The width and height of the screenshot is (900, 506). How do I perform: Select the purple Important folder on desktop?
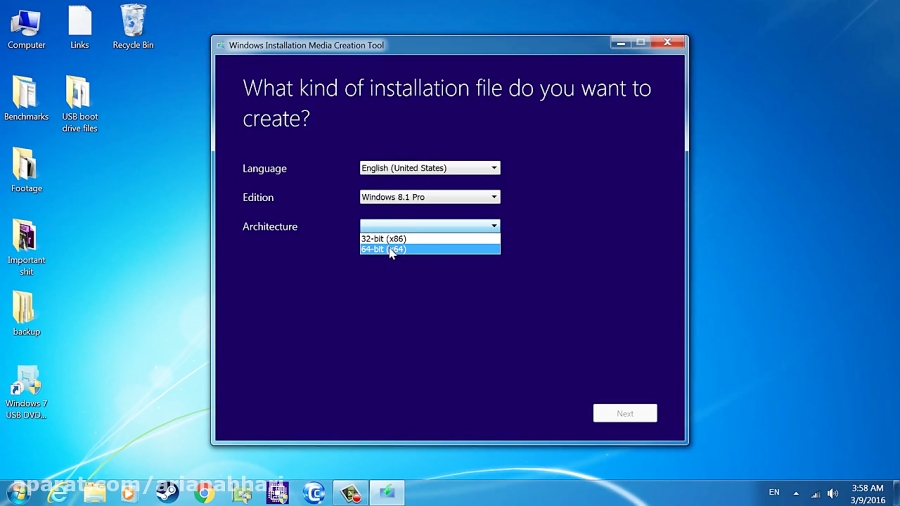coord(26,248)
